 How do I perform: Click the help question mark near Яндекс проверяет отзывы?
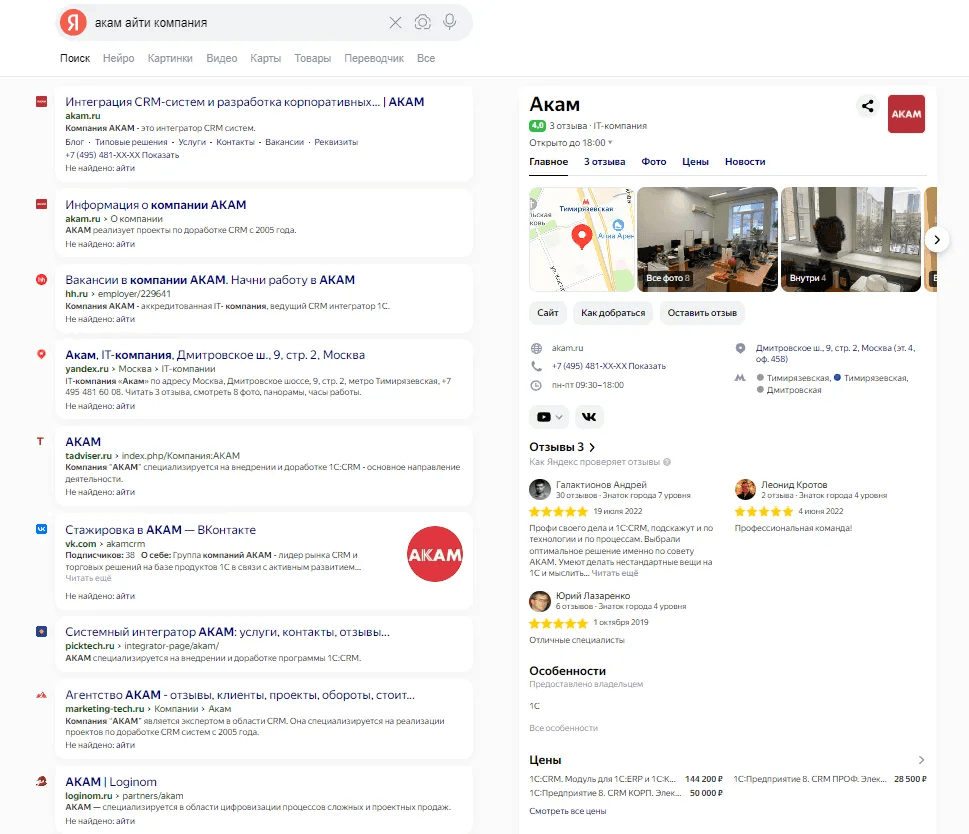pyautogui.click(x=667, y=462)
